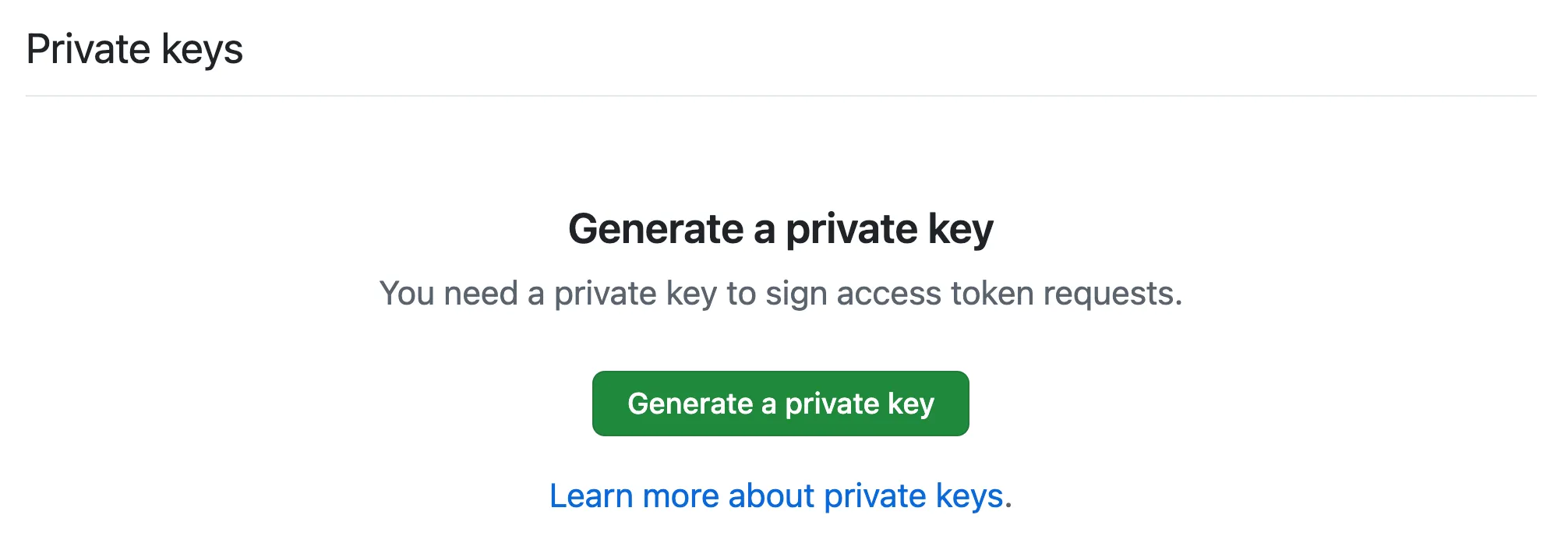The height and width of the screenshot is (550, 1568).
Task: Click "You need" at the description start
Action: tap(448, 294)
